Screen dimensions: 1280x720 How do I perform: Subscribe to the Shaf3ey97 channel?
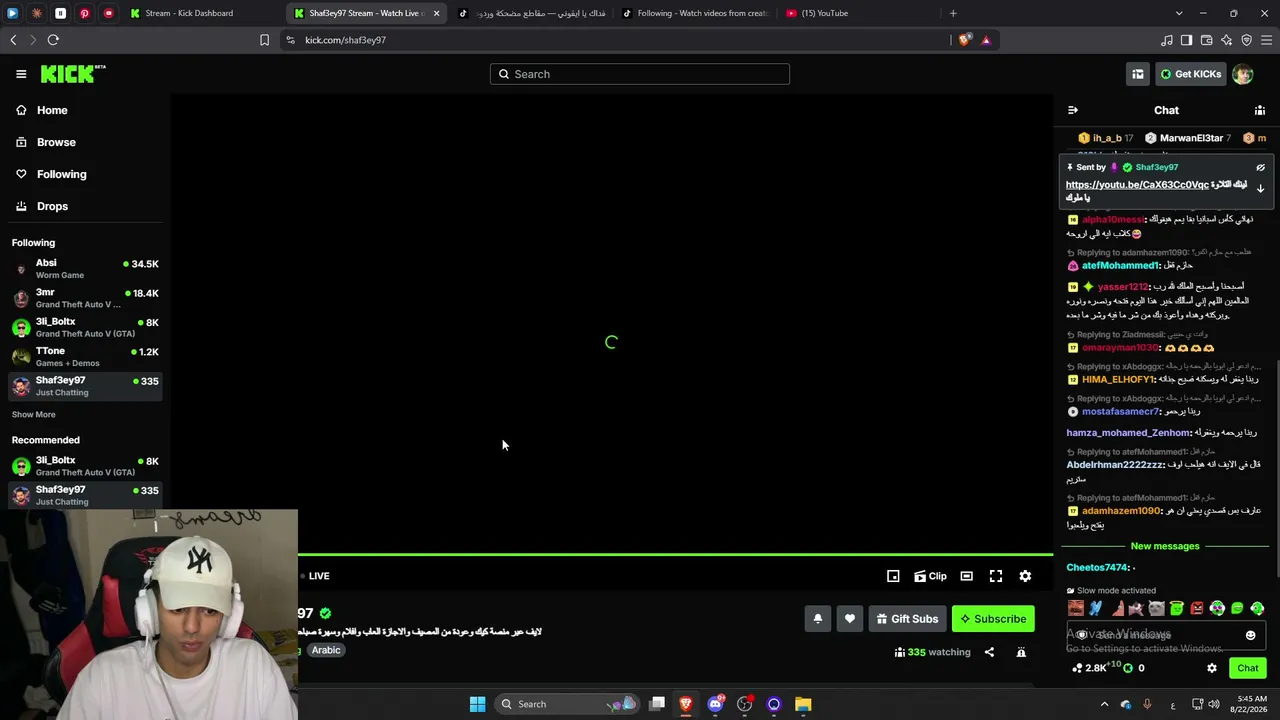pos(993,619)
